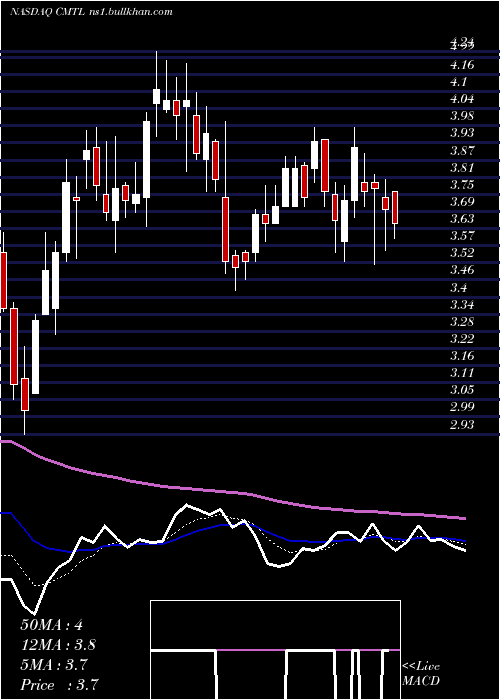The width and height of the screenshot is (500, 700).
Task: Click the <<Live label
Action: coord(421,667)
